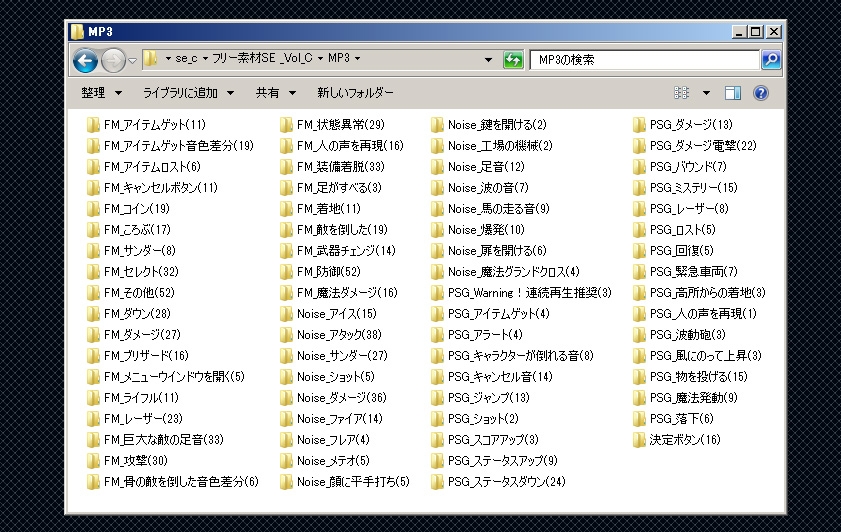Open the 共有 (Share) menu
The height and width of the screenshot is (532, 841).
[x=275, y=93]
